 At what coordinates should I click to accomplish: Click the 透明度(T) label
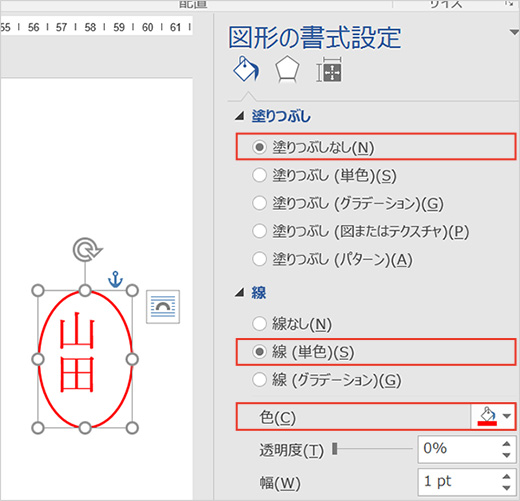tap(292, 450)
